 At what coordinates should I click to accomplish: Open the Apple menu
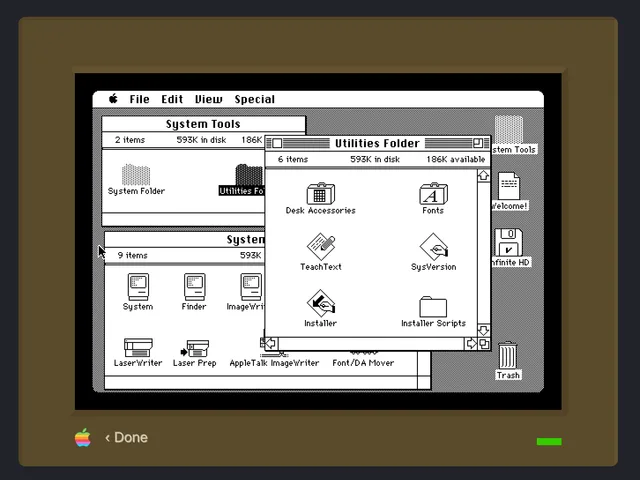(113, 99)
